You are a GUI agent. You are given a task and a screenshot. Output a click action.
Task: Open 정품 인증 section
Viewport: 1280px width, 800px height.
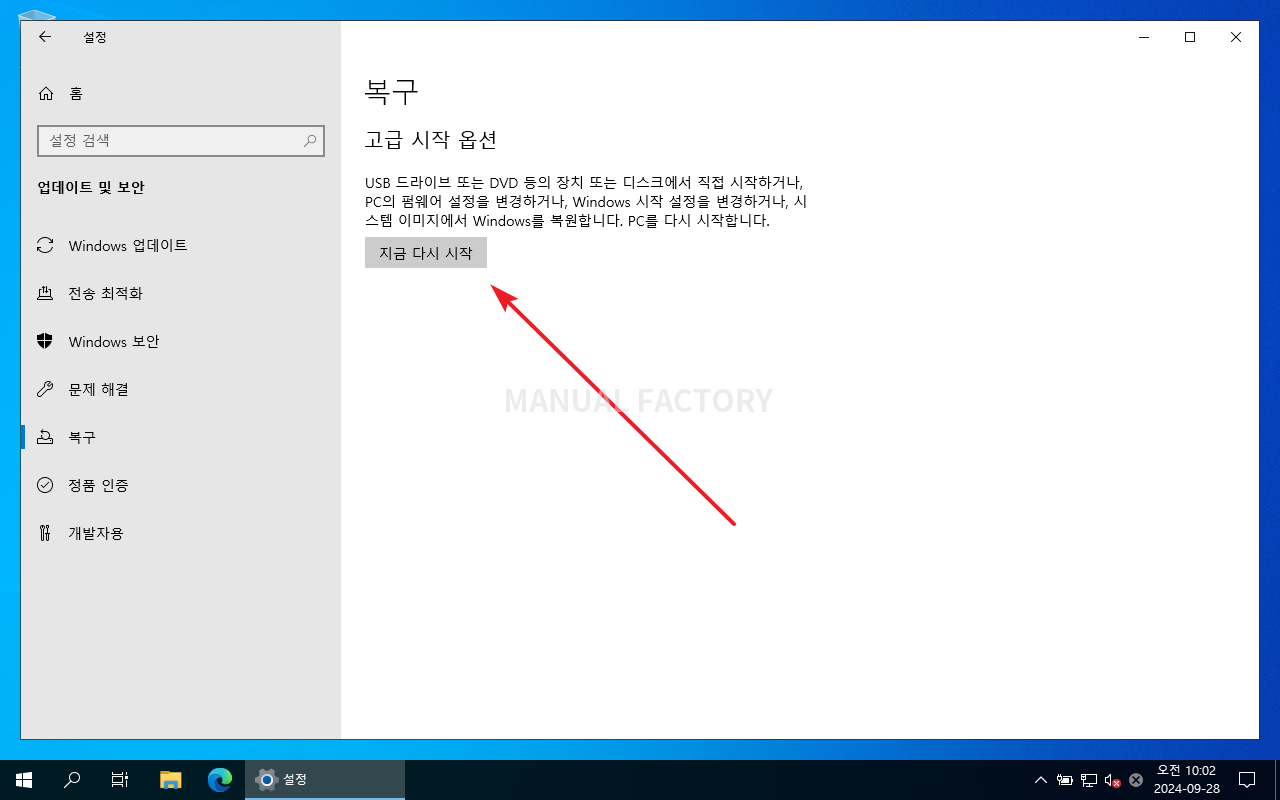point(180,485)
